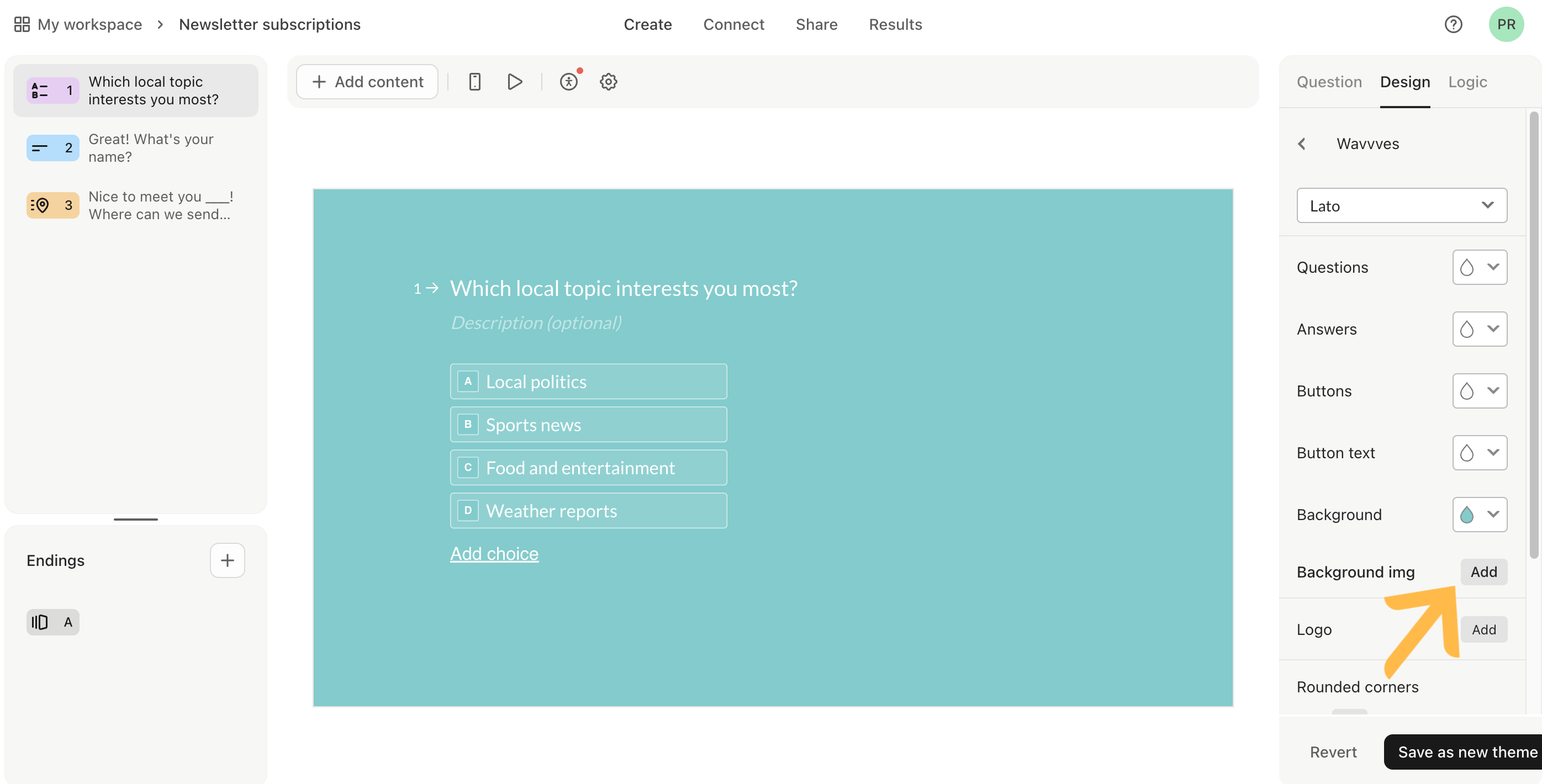Click option key C on Food and entertainment
1542x784 pixels.
[x=468, y=468]
